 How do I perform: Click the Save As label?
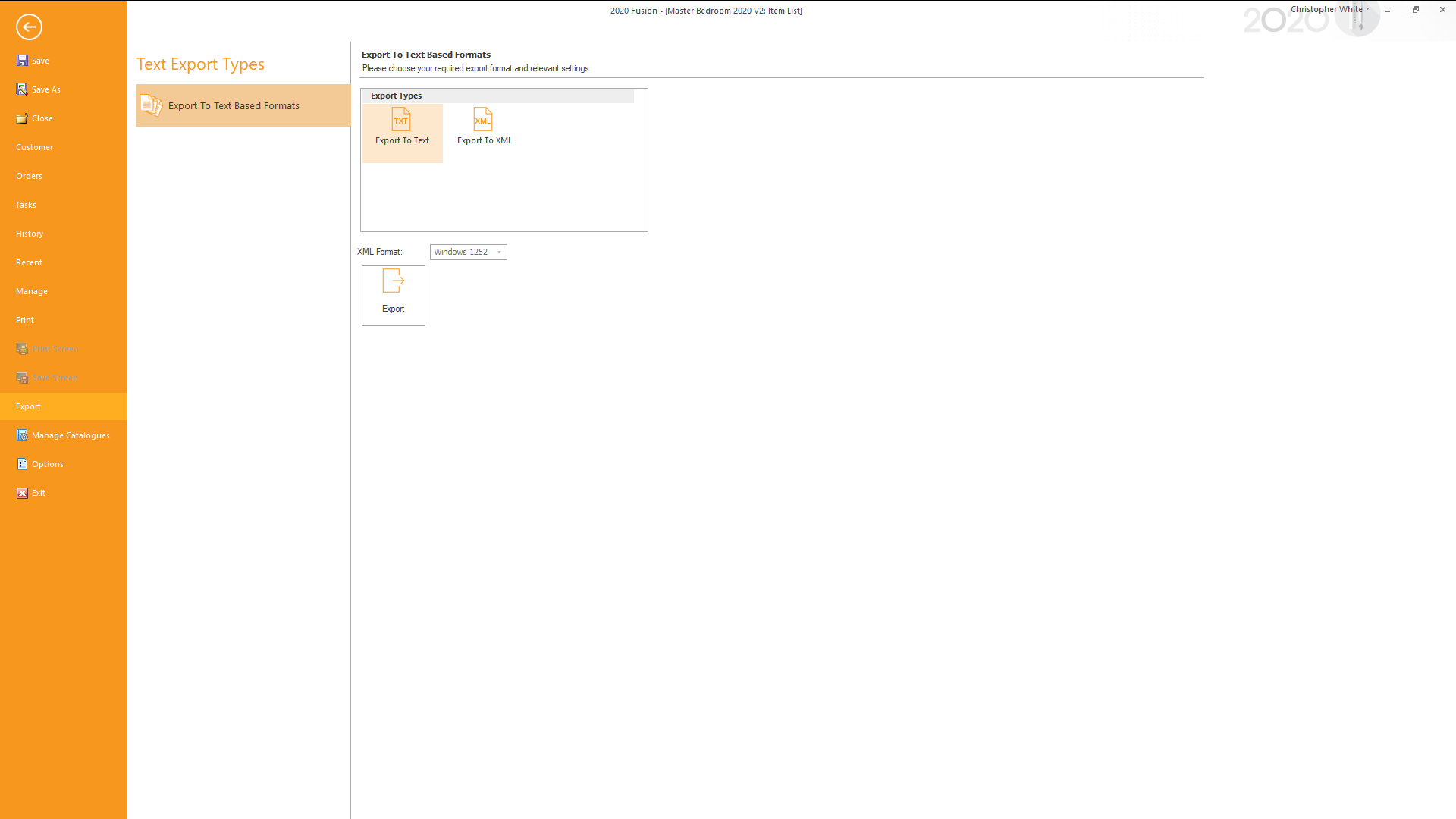(x=46, y=89)
